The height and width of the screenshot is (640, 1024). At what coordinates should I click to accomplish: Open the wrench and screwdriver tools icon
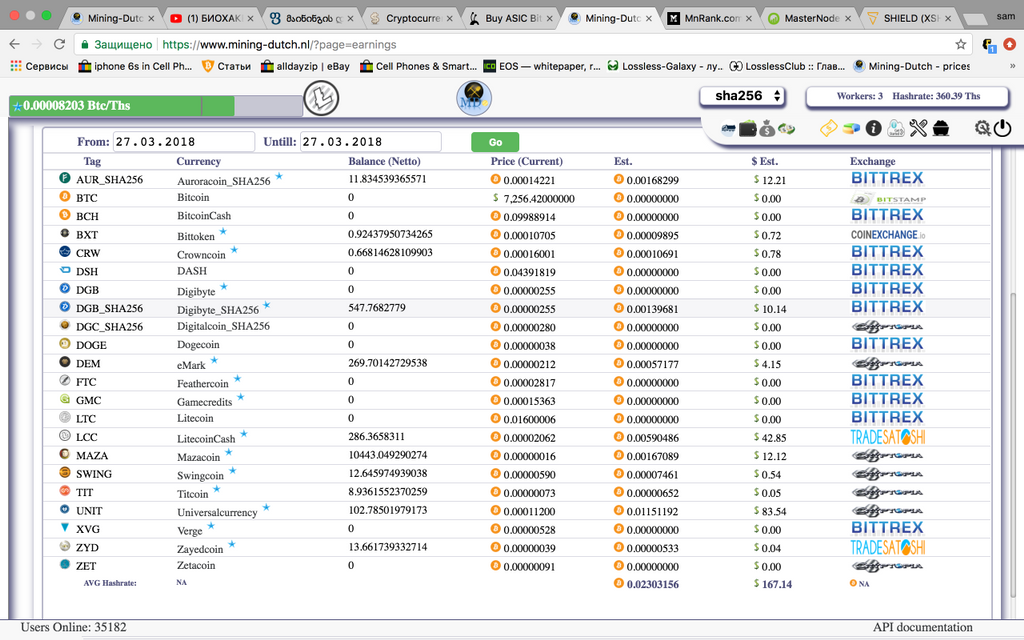(918, 129)
